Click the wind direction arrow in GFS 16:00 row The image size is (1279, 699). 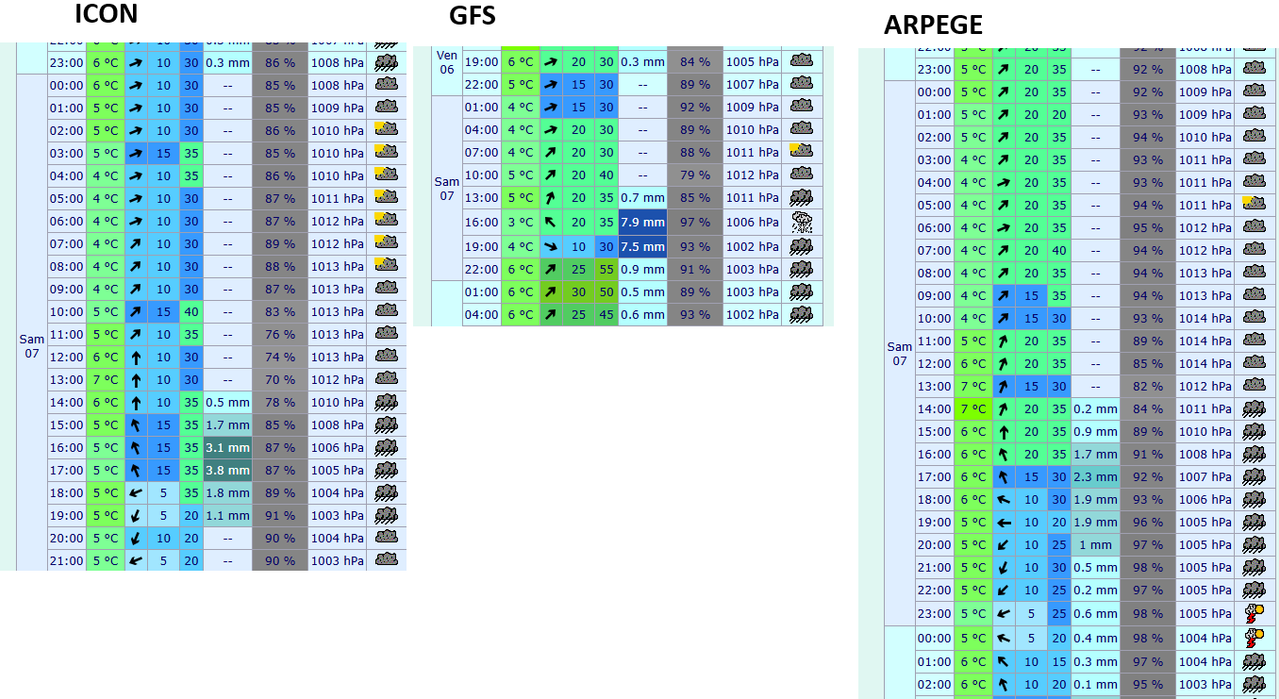pyautogui.click(x=550, y=222)
